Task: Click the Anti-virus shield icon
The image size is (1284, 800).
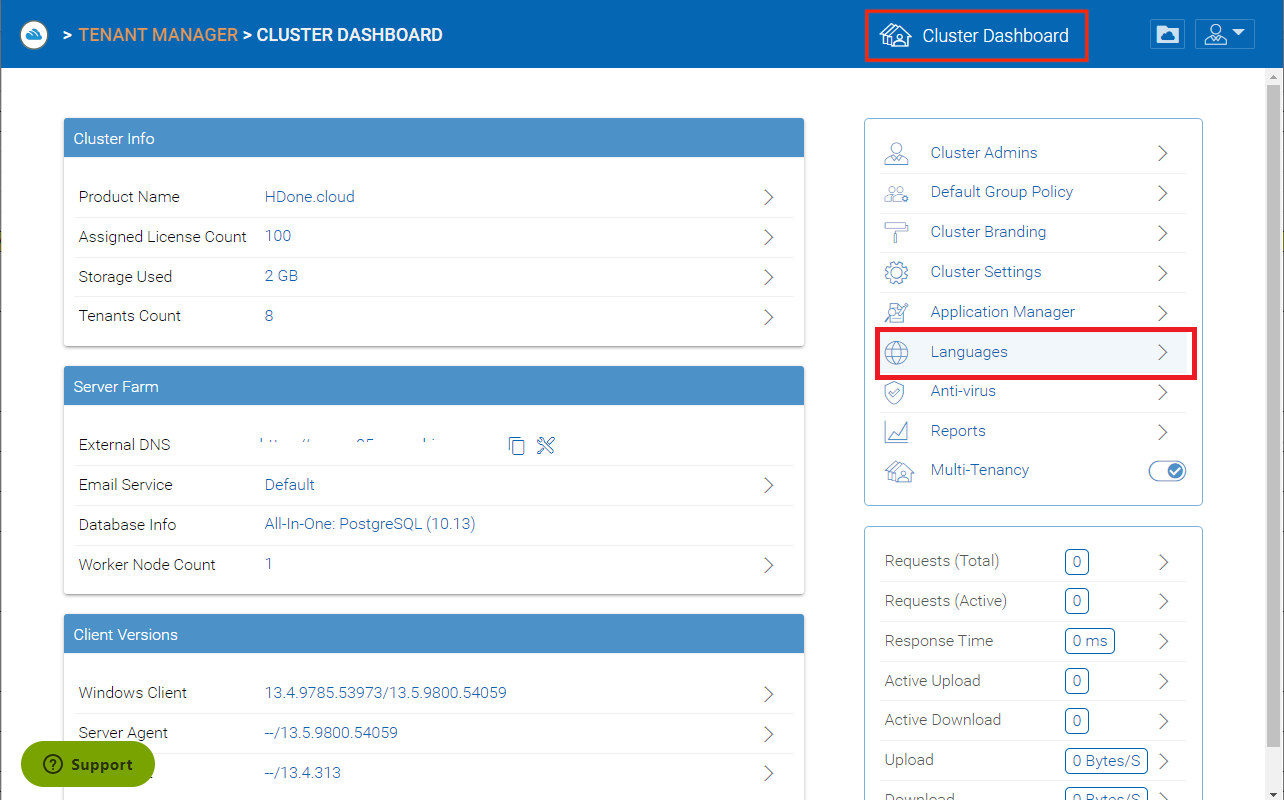Action: coord(895,392)
